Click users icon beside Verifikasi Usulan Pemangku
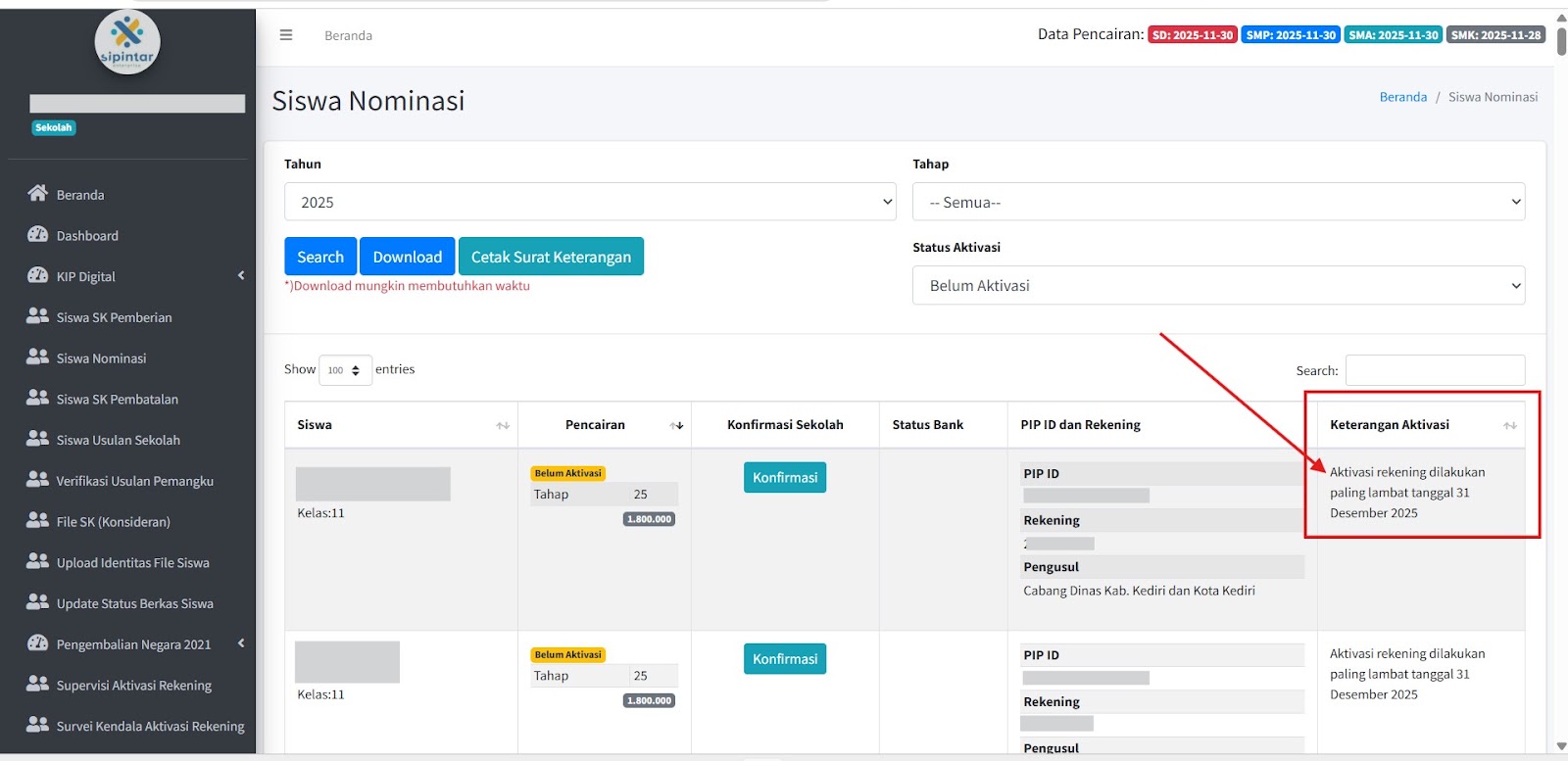Screen dimensions: 1568x761 click(x=37, y=479)
